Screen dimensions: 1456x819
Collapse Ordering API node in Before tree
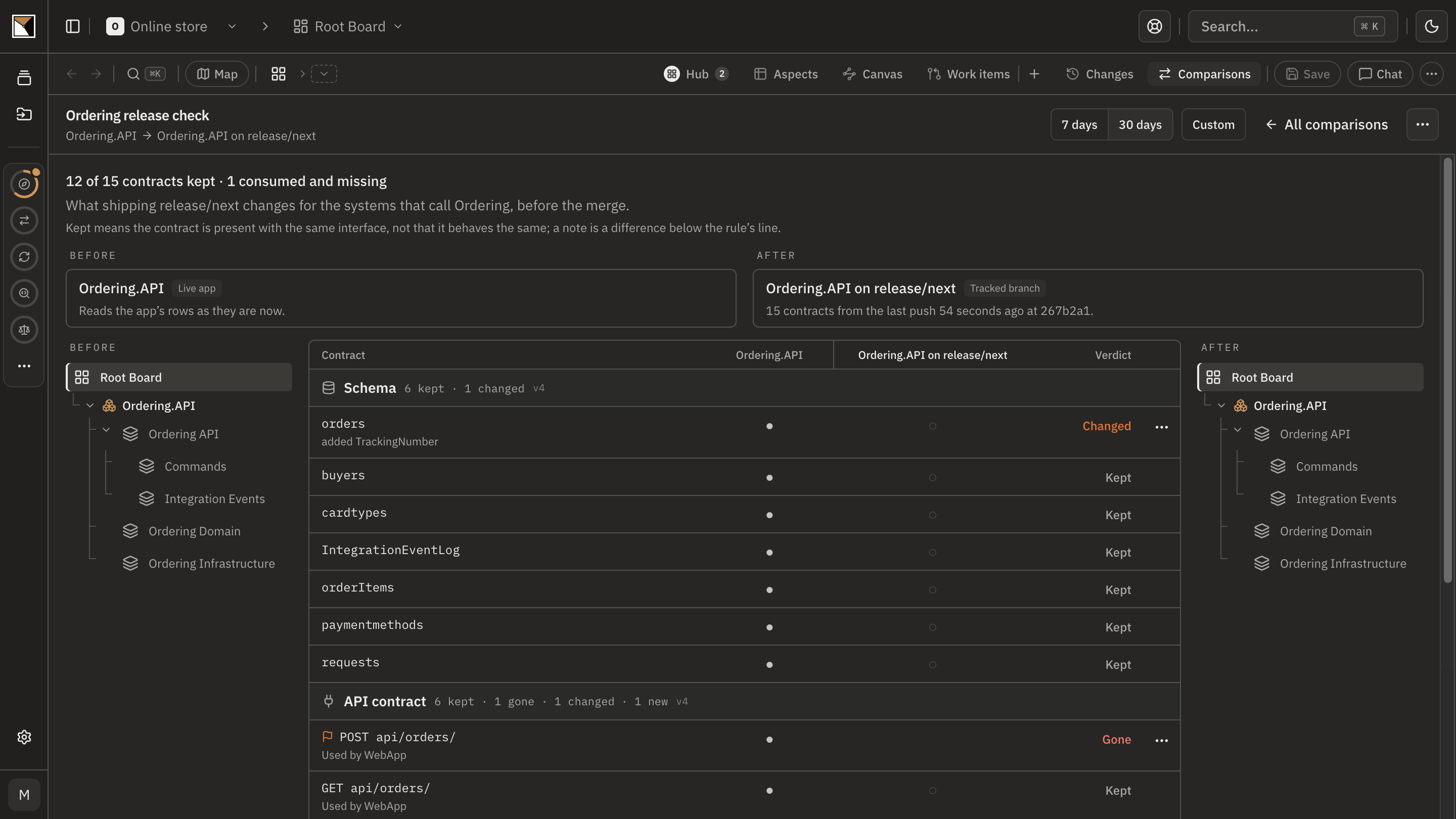(106, 430)
